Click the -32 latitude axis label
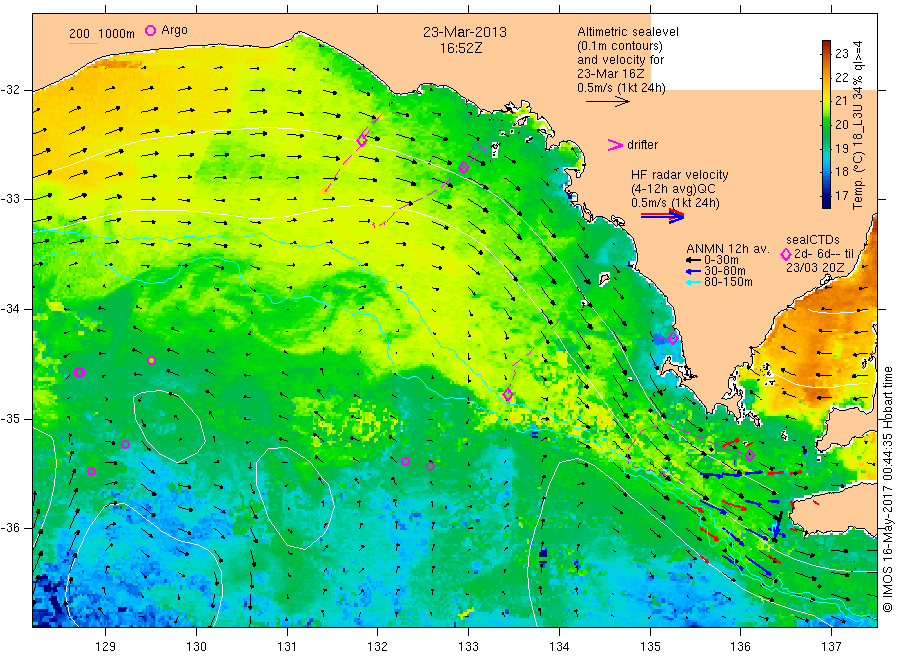900x660 pixels. (x=10, y=90)
